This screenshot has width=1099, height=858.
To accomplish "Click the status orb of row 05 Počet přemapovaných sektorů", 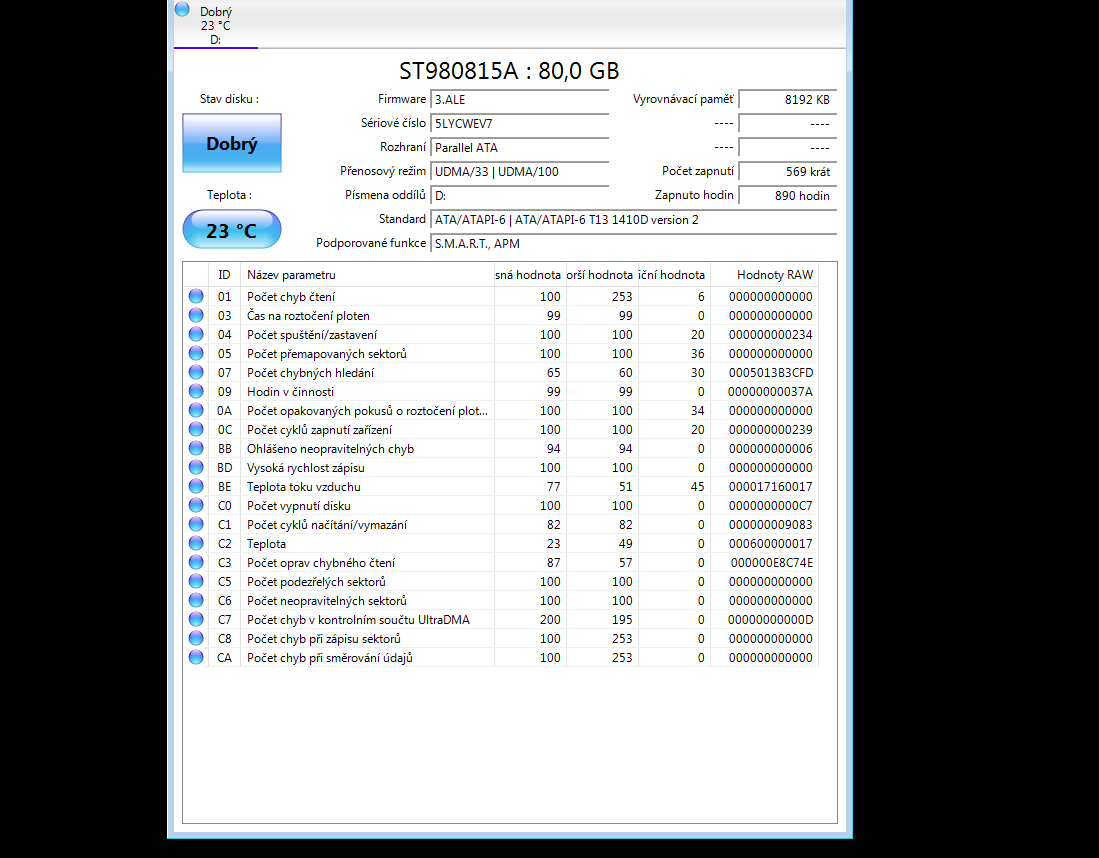I will 196,353.
